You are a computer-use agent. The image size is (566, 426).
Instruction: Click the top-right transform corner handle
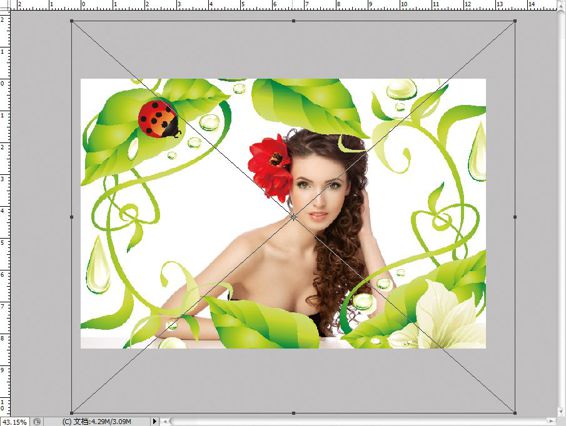(x=515, y=21)
